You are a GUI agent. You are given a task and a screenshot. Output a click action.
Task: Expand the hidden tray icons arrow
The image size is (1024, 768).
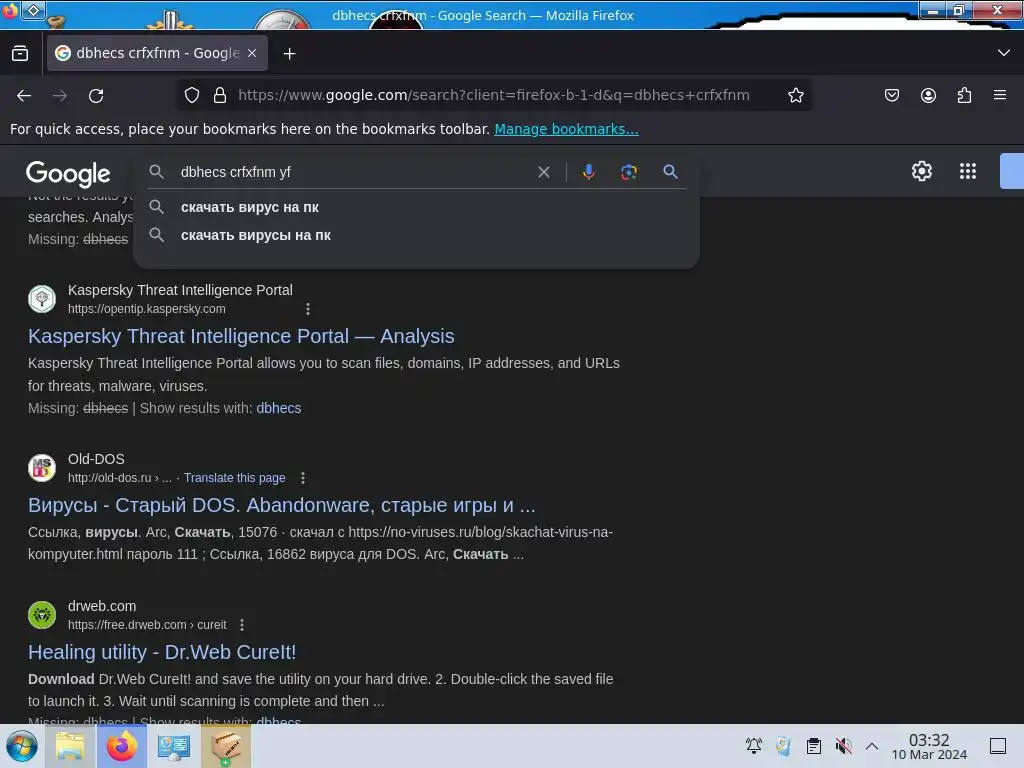coord(872,746)
